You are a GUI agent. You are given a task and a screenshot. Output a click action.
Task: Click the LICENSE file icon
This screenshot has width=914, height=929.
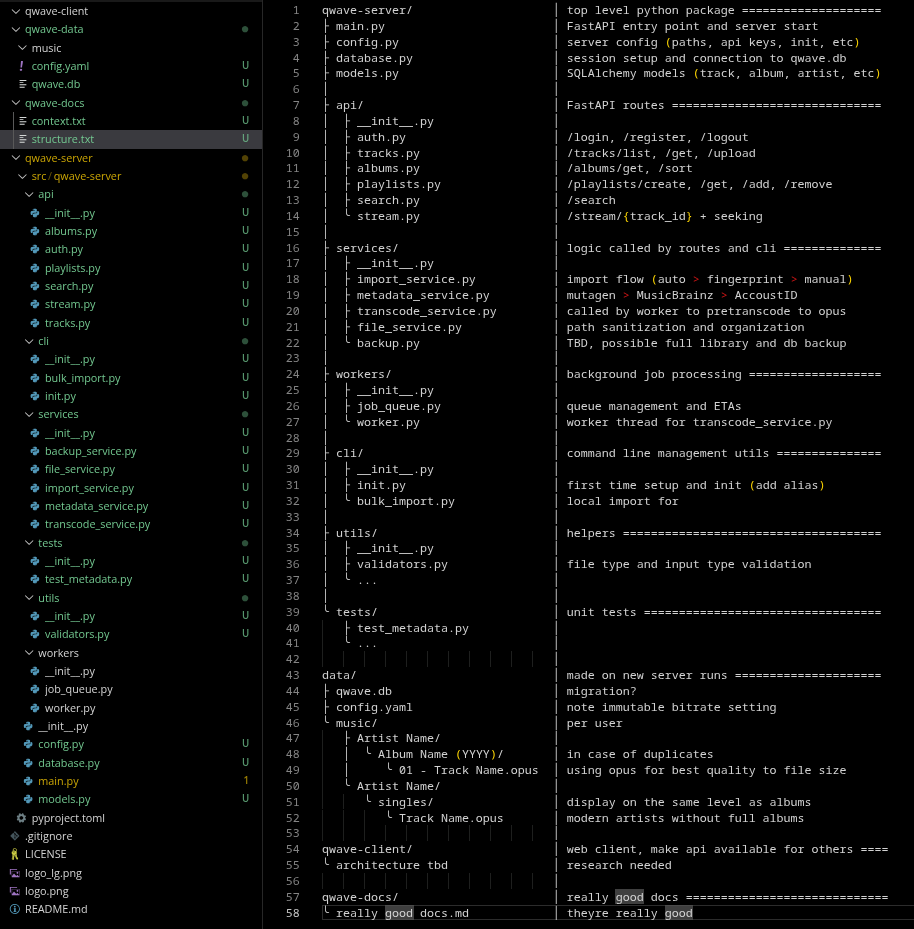click(14, 854)
